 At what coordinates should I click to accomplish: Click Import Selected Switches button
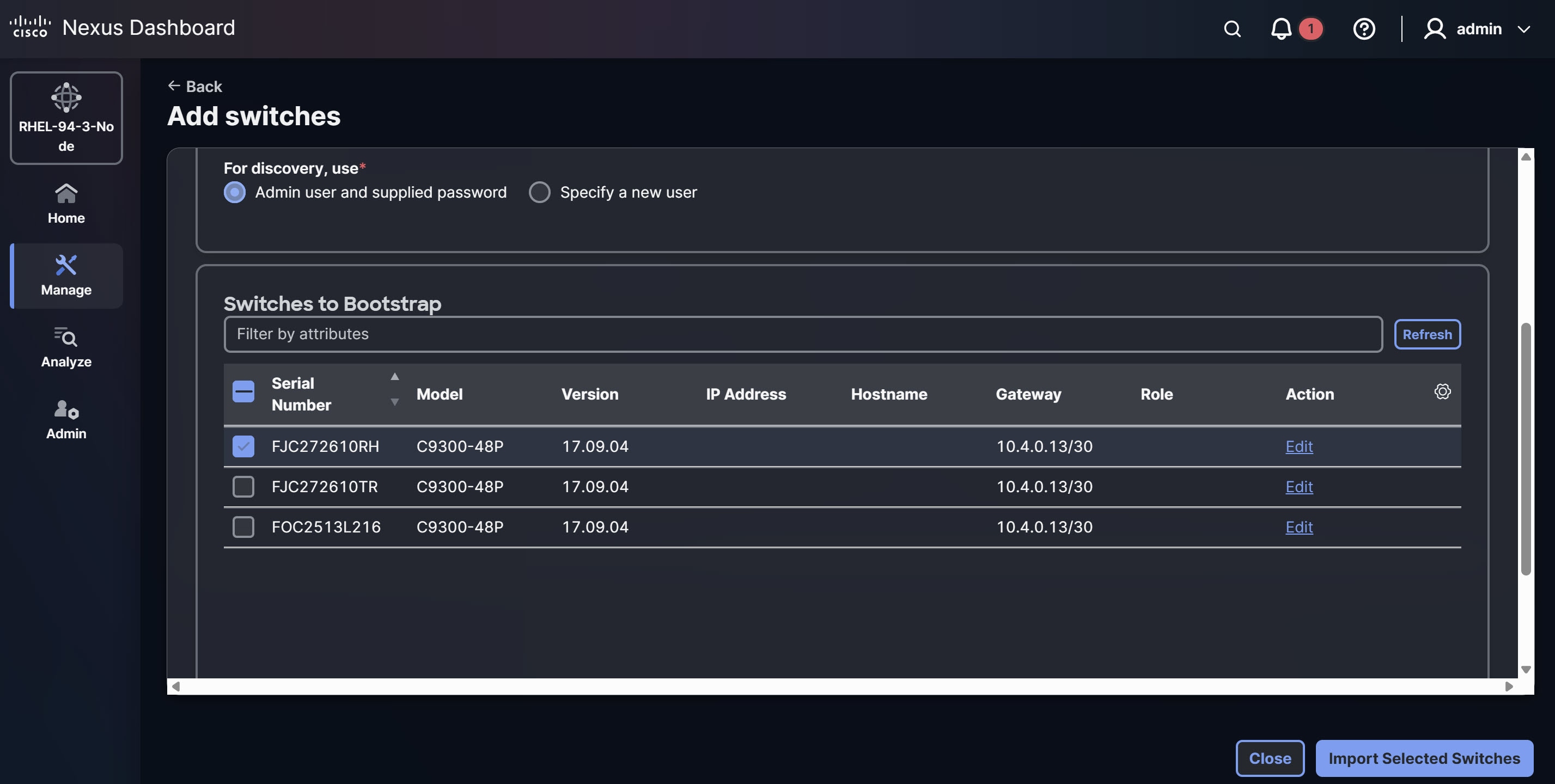1424,758
